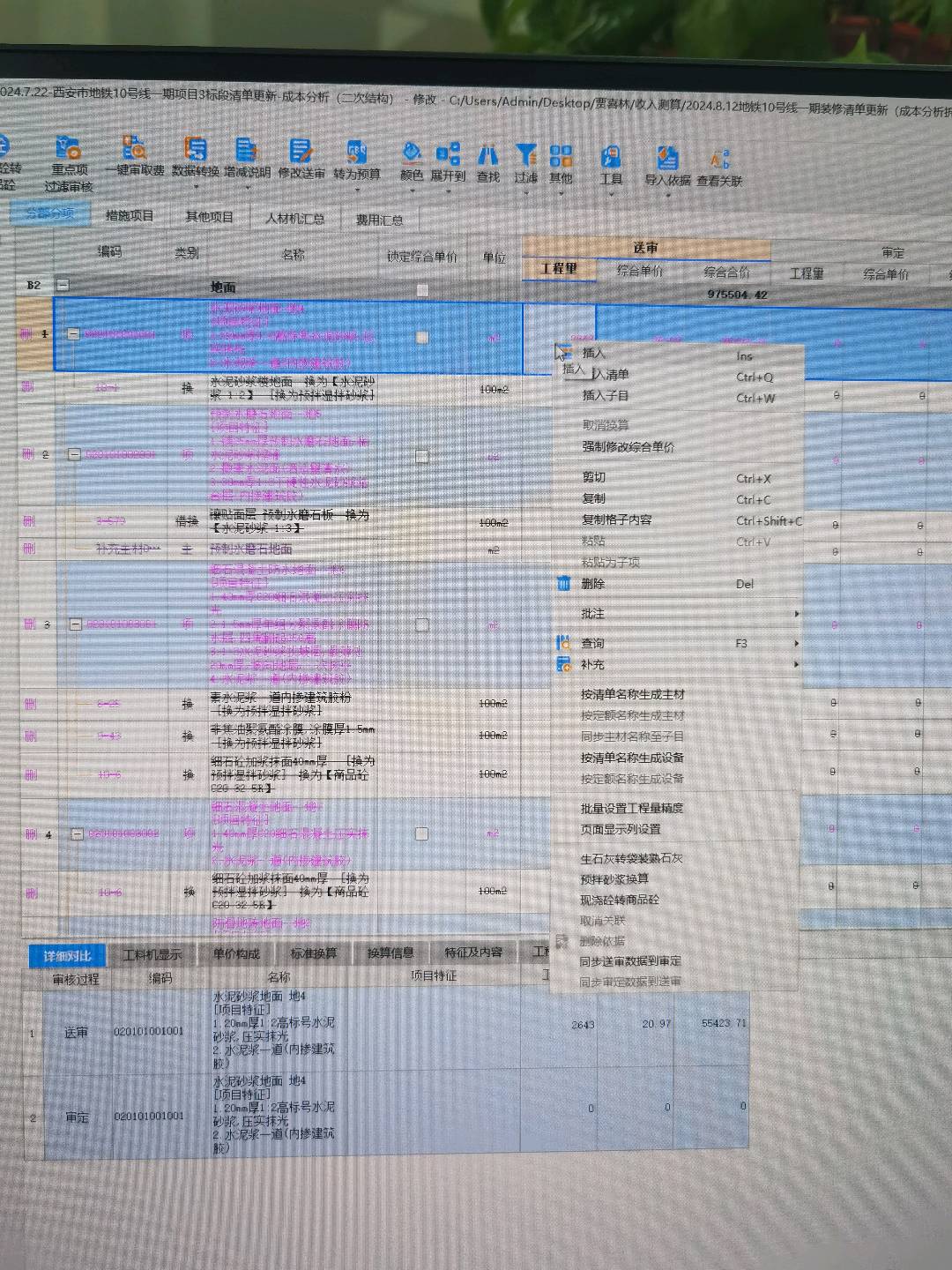Open the 单价构成 tab
This screenshot has height=1270, width=952.
tap(236, 953)
